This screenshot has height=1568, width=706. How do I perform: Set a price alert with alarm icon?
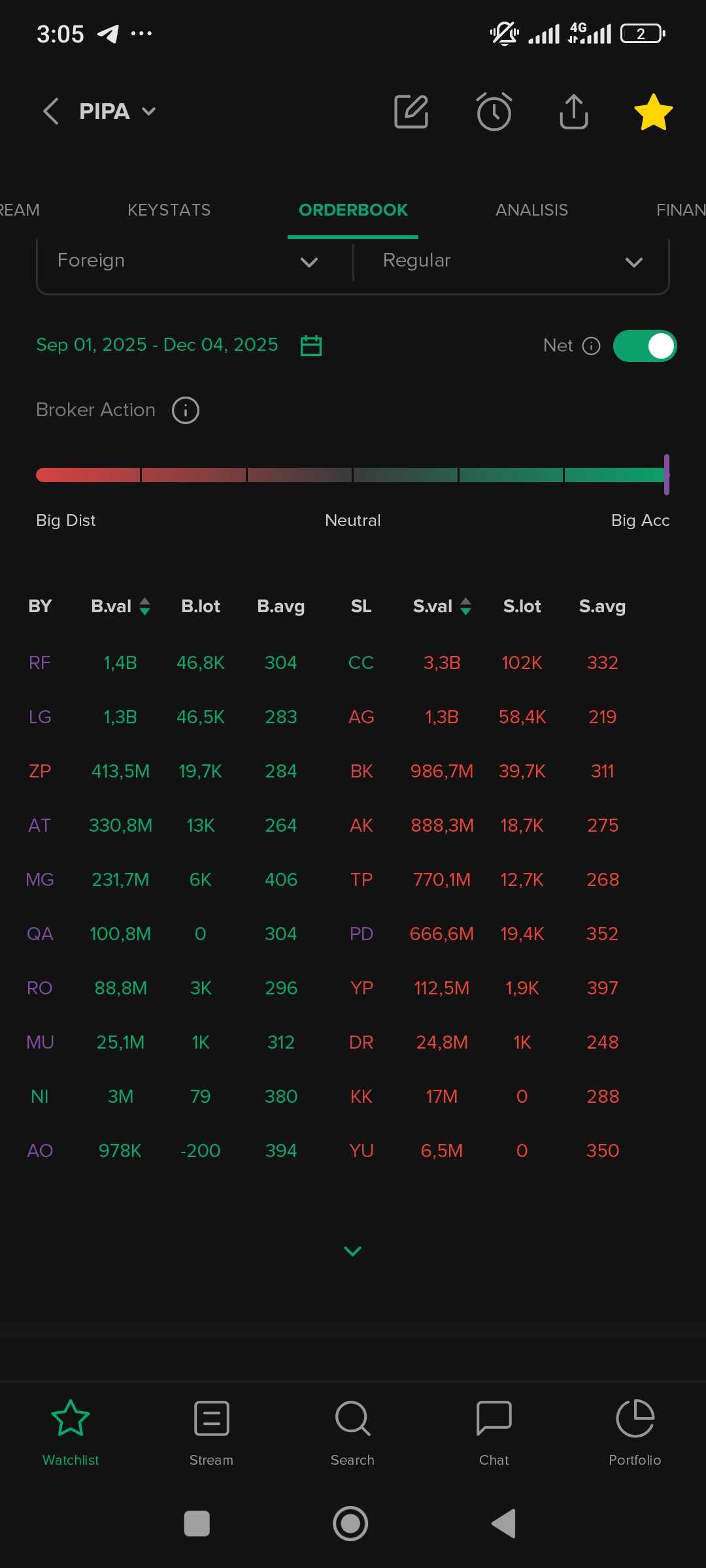click(x=494, y=112)
